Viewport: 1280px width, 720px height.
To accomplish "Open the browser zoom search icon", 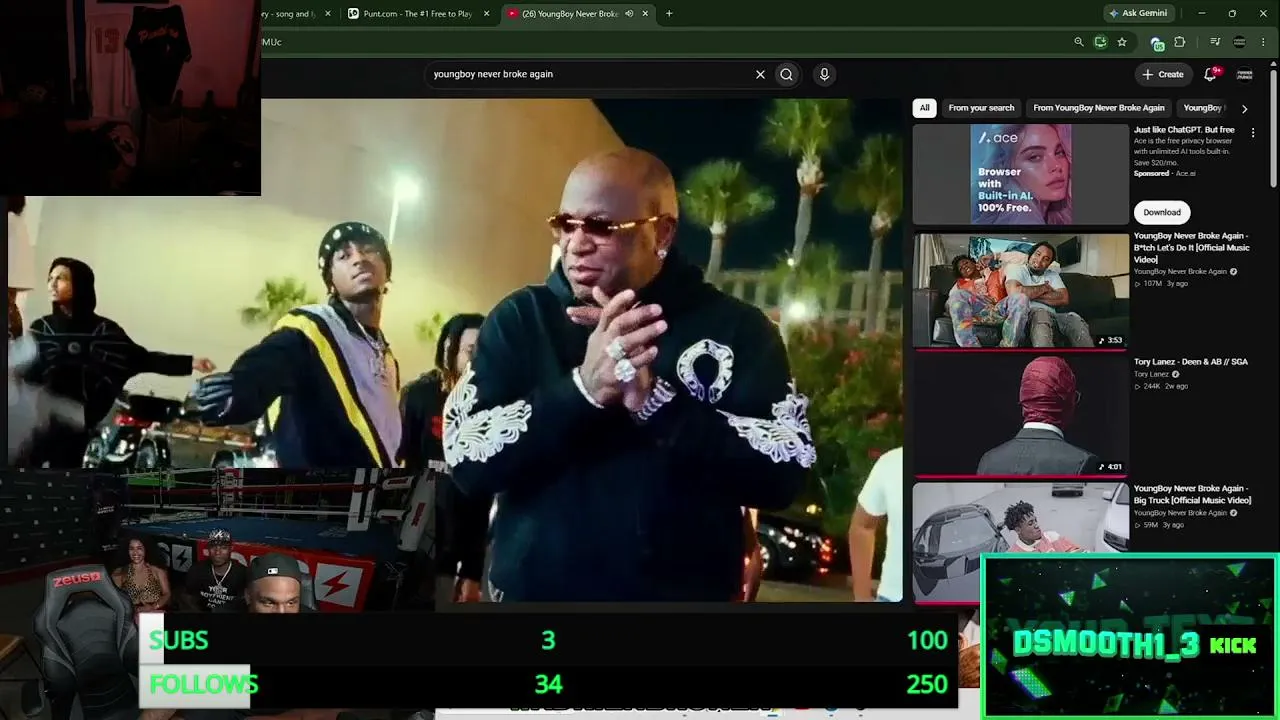I will pos(1078,42).
